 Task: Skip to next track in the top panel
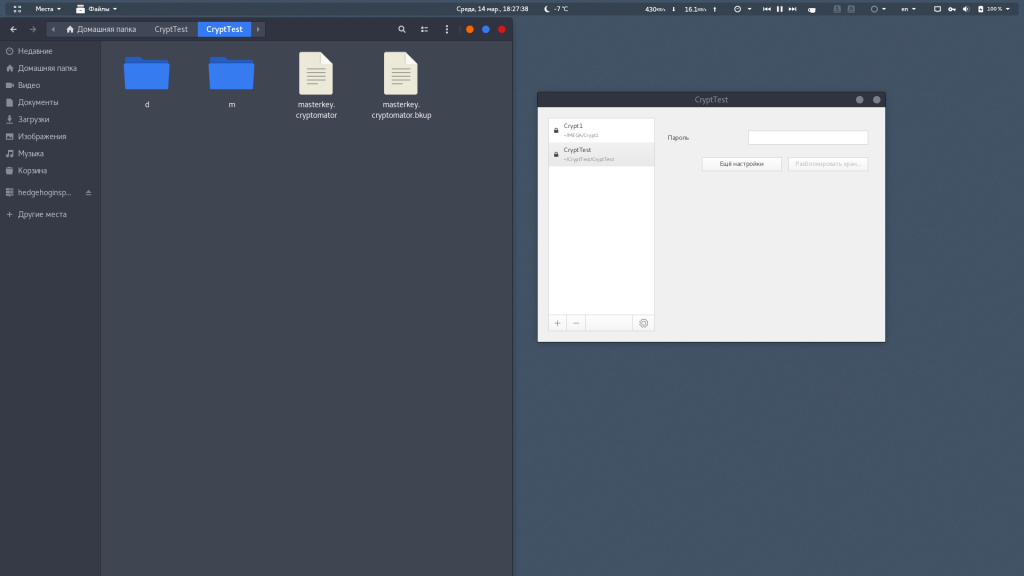792,9
